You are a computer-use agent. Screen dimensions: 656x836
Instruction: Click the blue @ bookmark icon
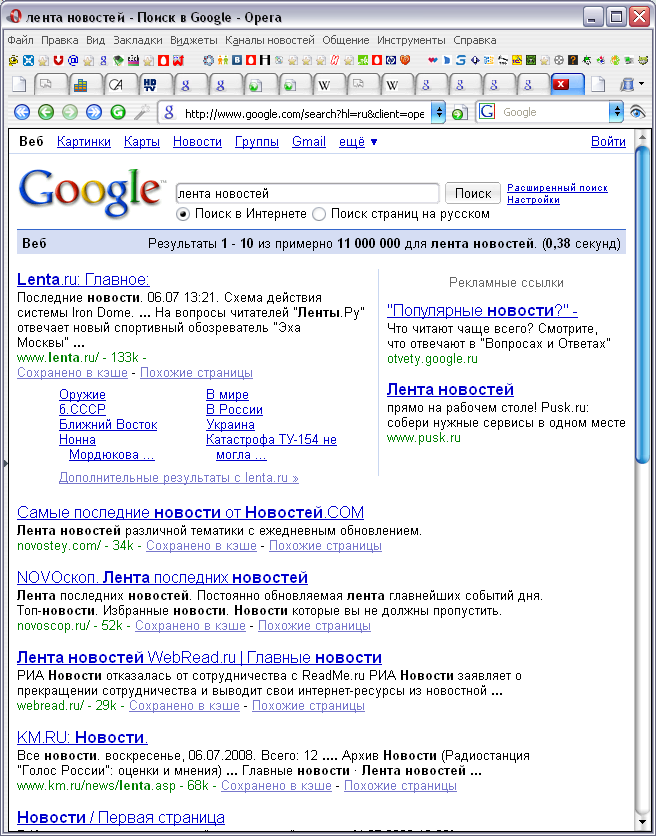[73, 60]
